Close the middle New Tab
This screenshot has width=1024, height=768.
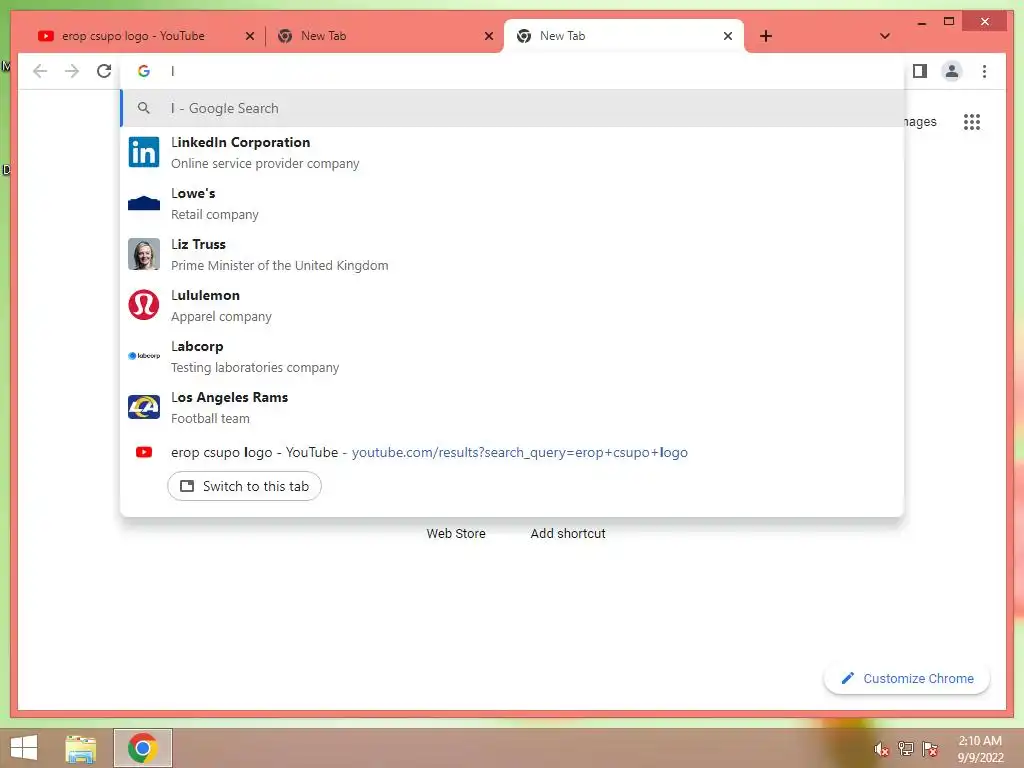488,37
